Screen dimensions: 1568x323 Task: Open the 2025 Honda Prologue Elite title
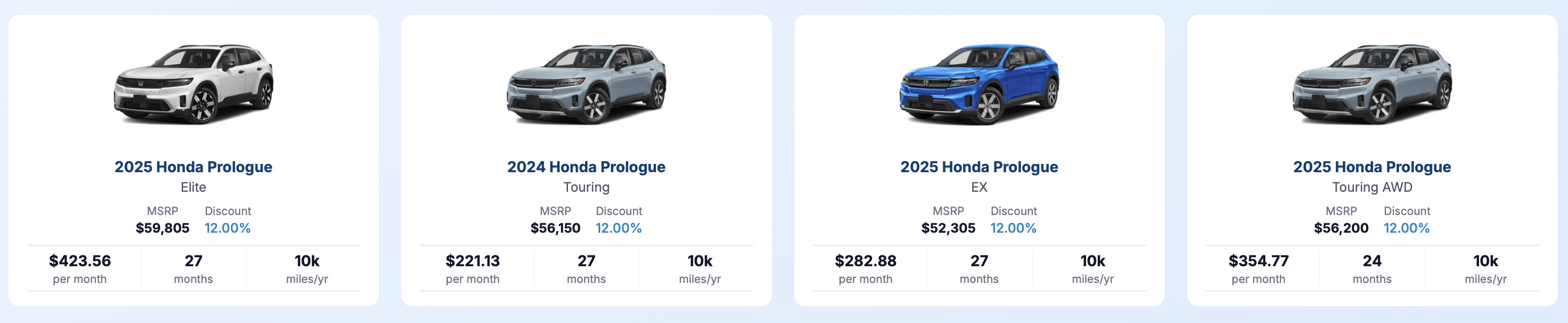click(x=194, y=167)
